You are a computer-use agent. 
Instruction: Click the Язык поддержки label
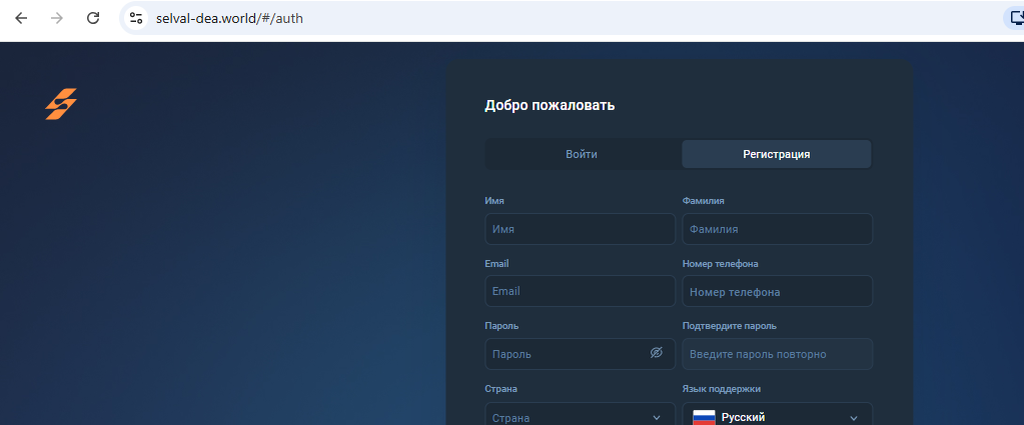coord(721,389)
